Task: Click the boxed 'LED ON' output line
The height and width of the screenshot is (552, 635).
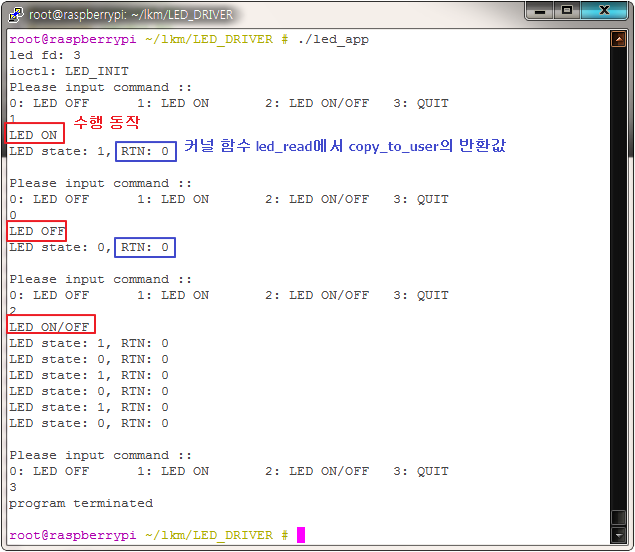Action: point(33,135)
